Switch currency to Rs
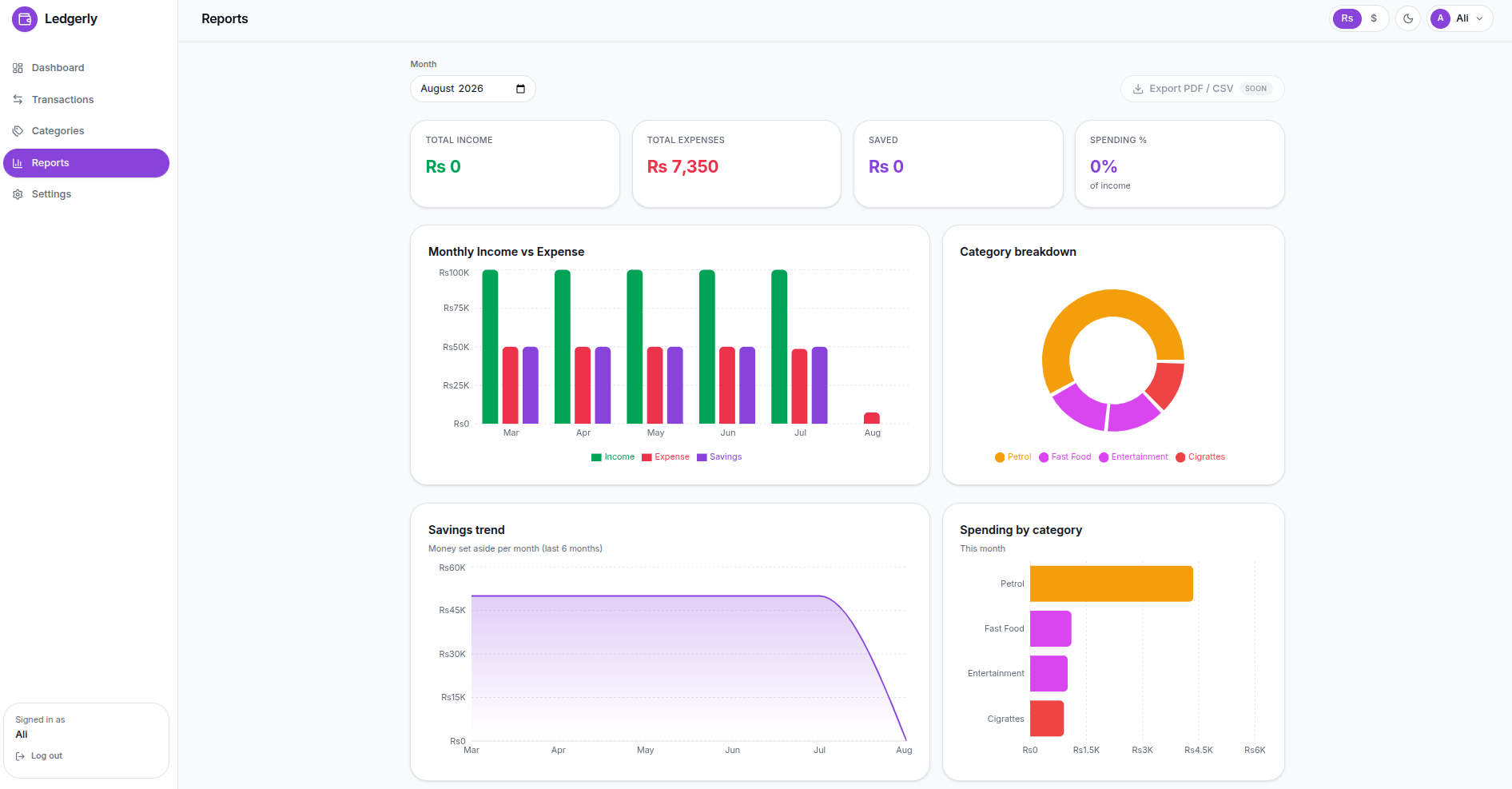The width and height of the screenshot is (1512, 789). pyautogui.click(x=1347, y=18)
